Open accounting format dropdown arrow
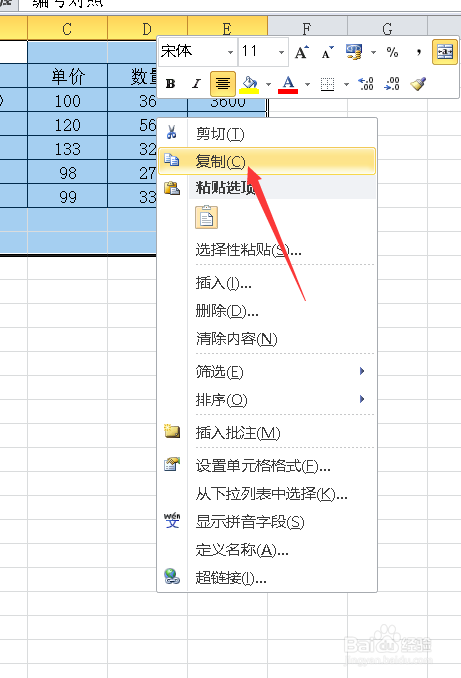Image resolution: width=461 pixels, height=678 pixels. click(373, 52)
